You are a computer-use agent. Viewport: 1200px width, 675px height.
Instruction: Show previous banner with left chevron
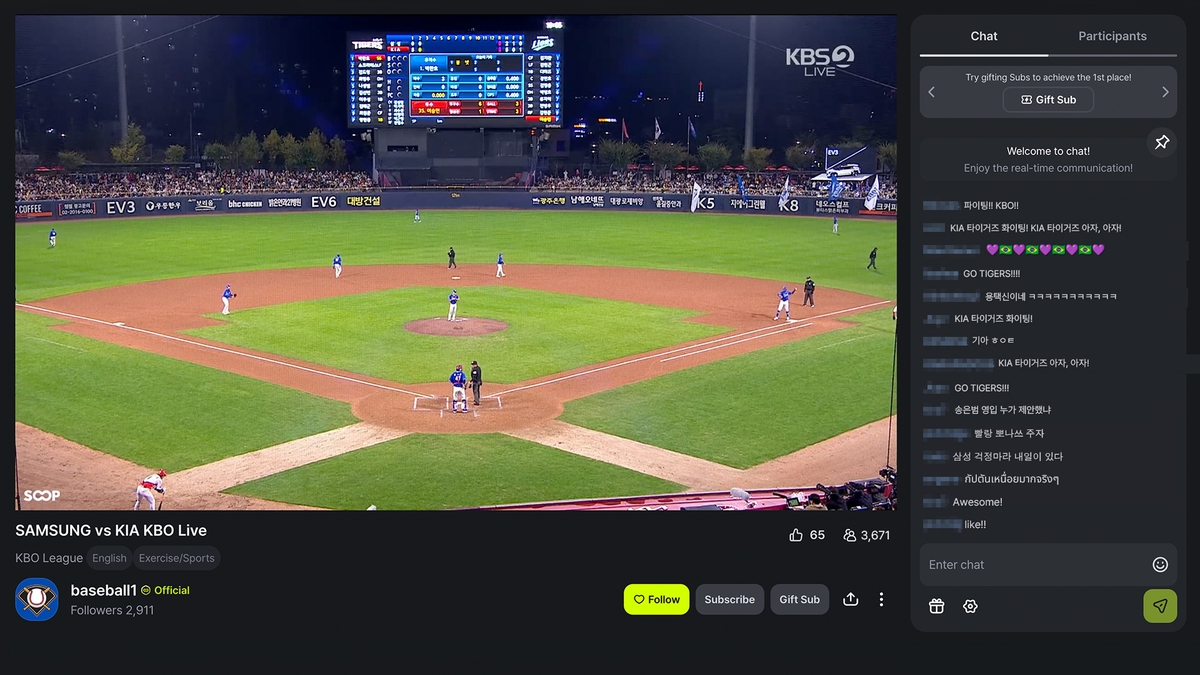932,92
